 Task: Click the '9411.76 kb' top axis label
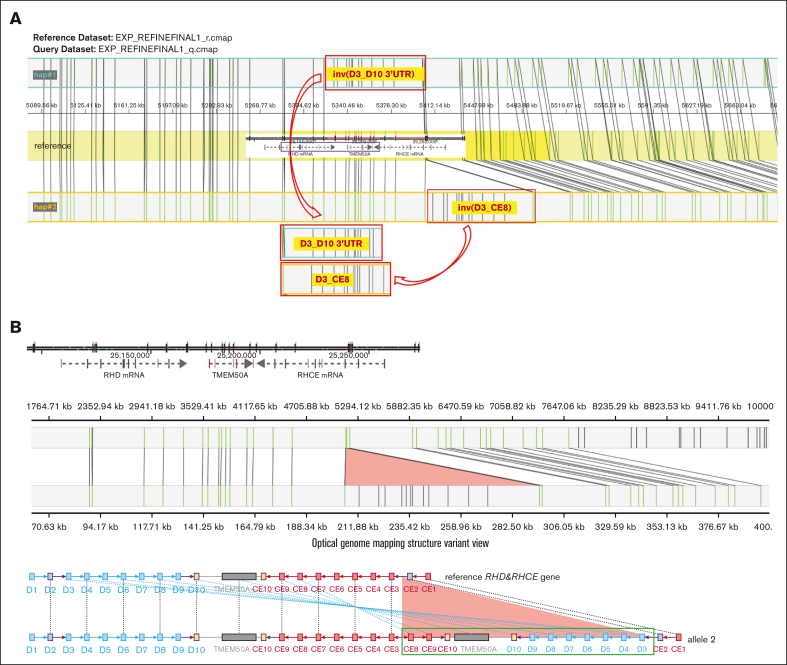(718, 406)
